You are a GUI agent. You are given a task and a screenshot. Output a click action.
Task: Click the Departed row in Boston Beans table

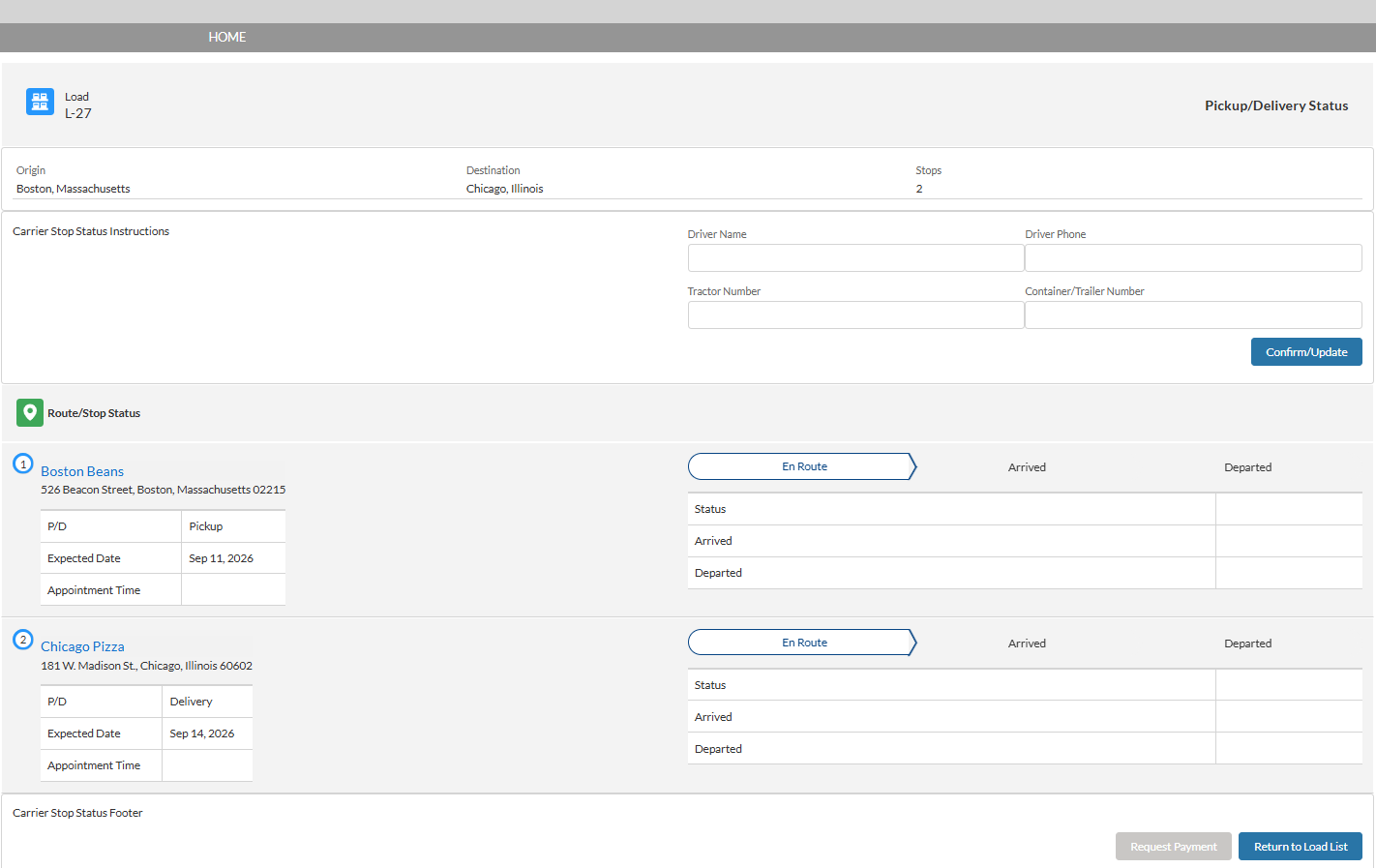(x=1025, y=573)
